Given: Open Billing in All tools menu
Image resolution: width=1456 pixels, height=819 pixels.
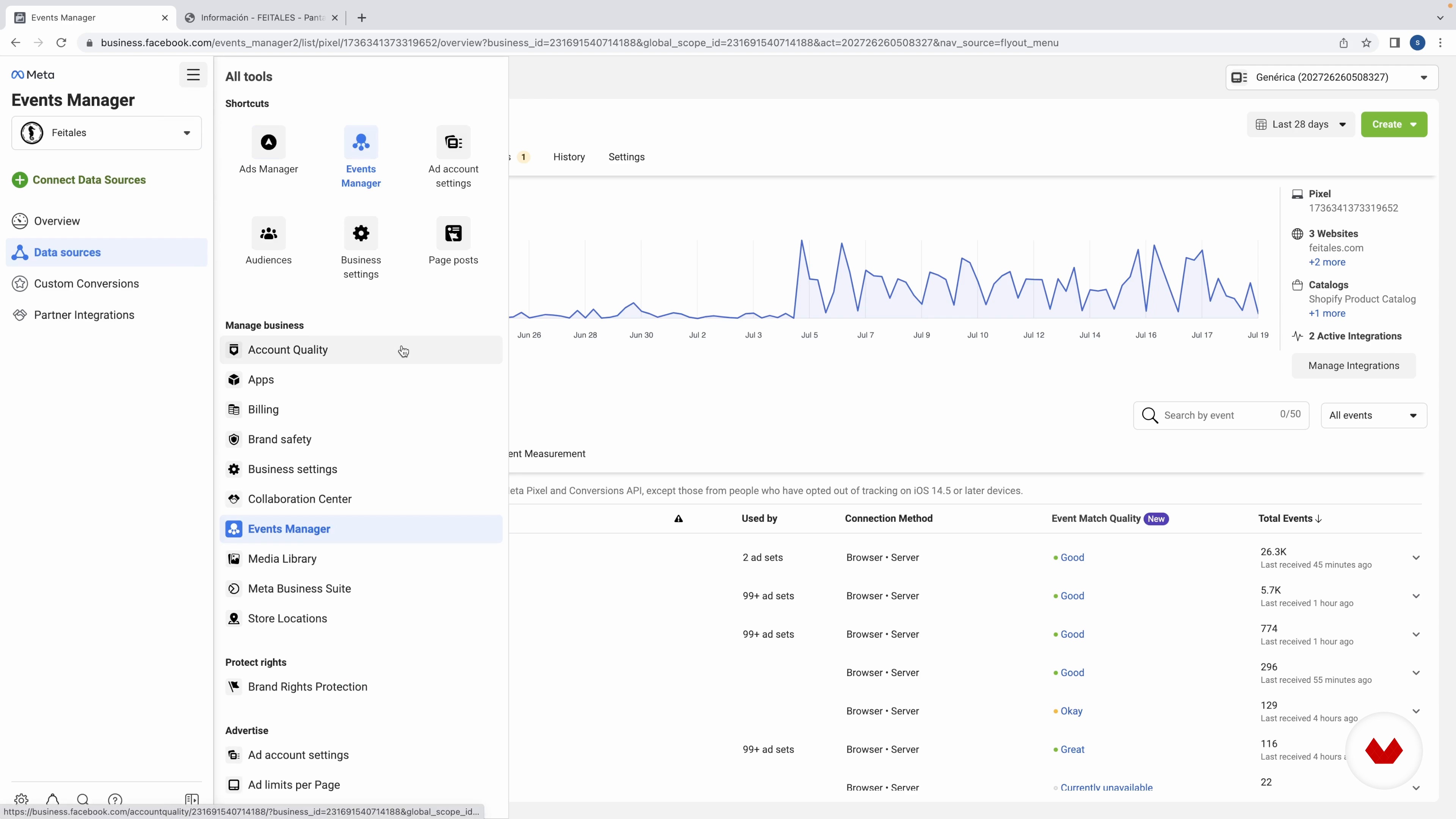Looking at the screenshot, I should (x=361, y=410).
